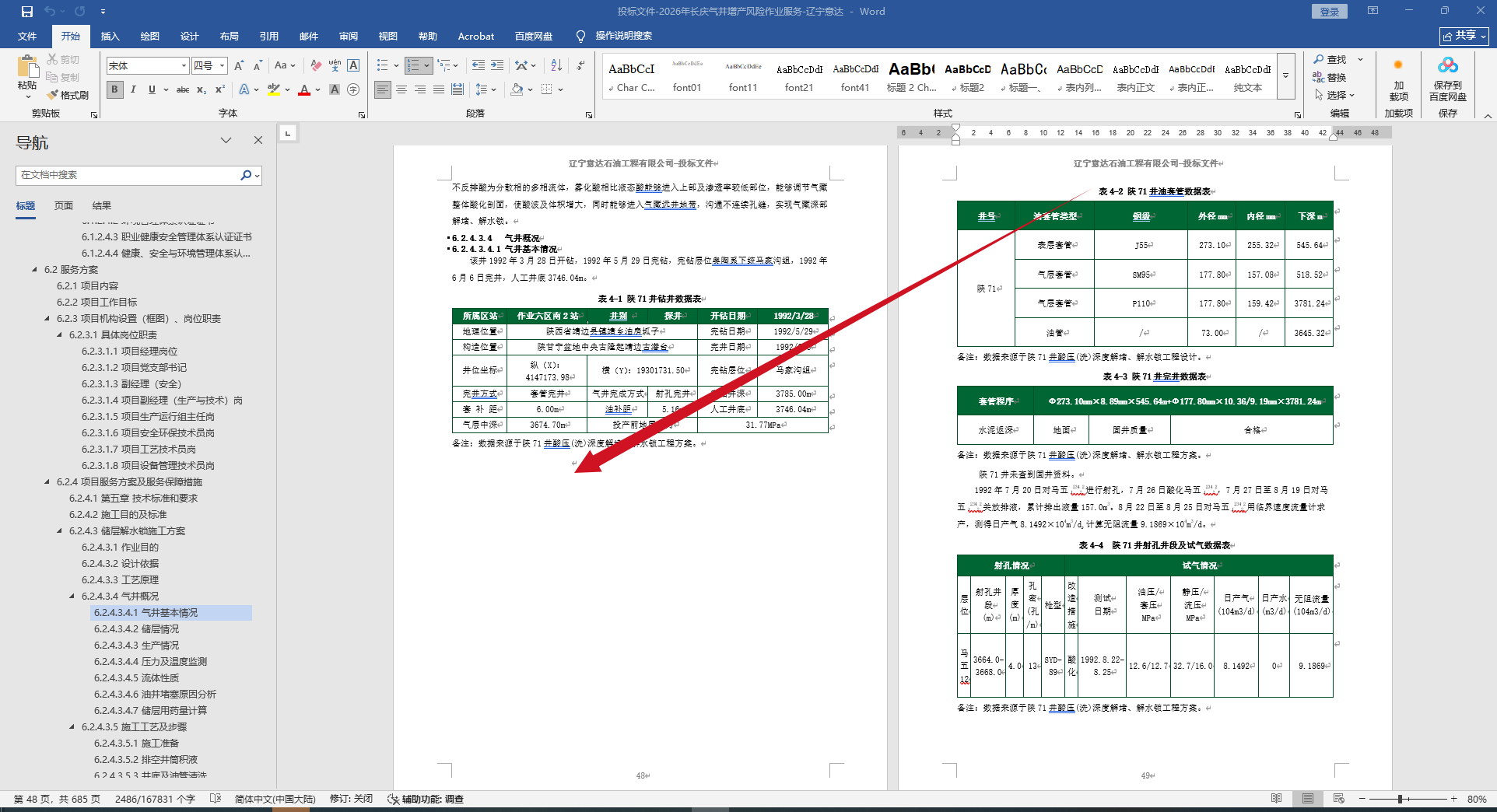Switch navigation pane to 页面 tab
This screenshot has height=812, width=1497.
point(64,206)
